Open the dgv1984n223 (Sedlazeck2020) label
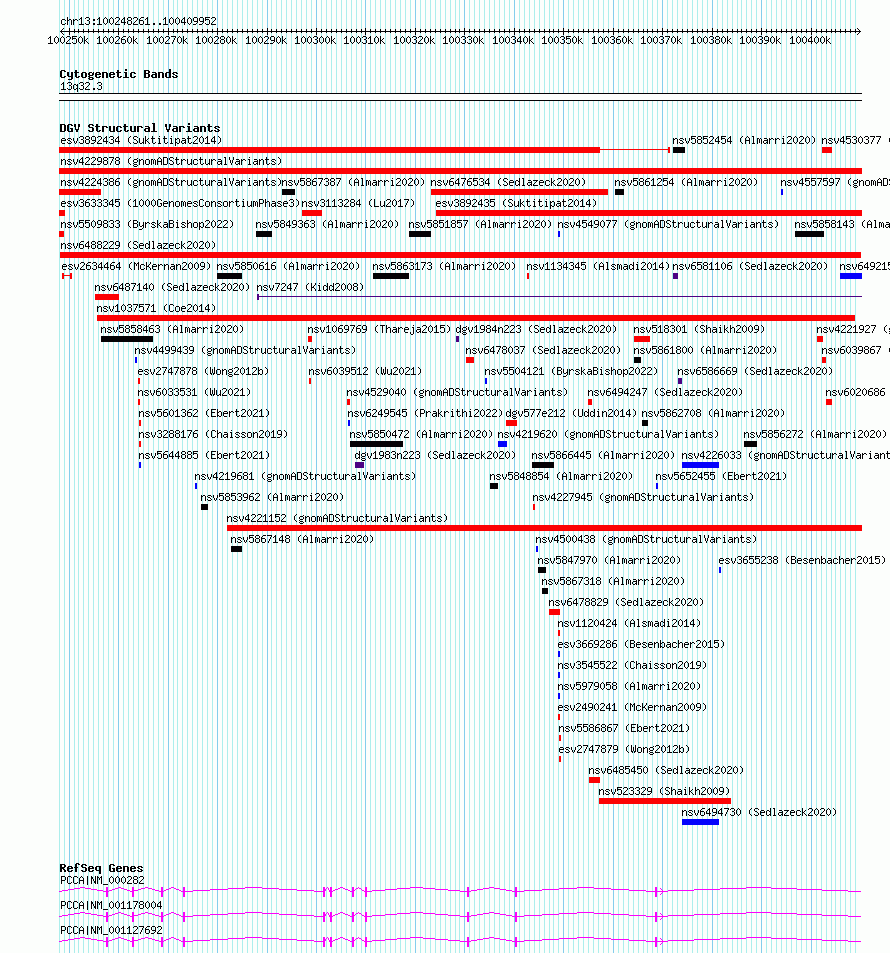890x953 pixels. pos(536,329)
